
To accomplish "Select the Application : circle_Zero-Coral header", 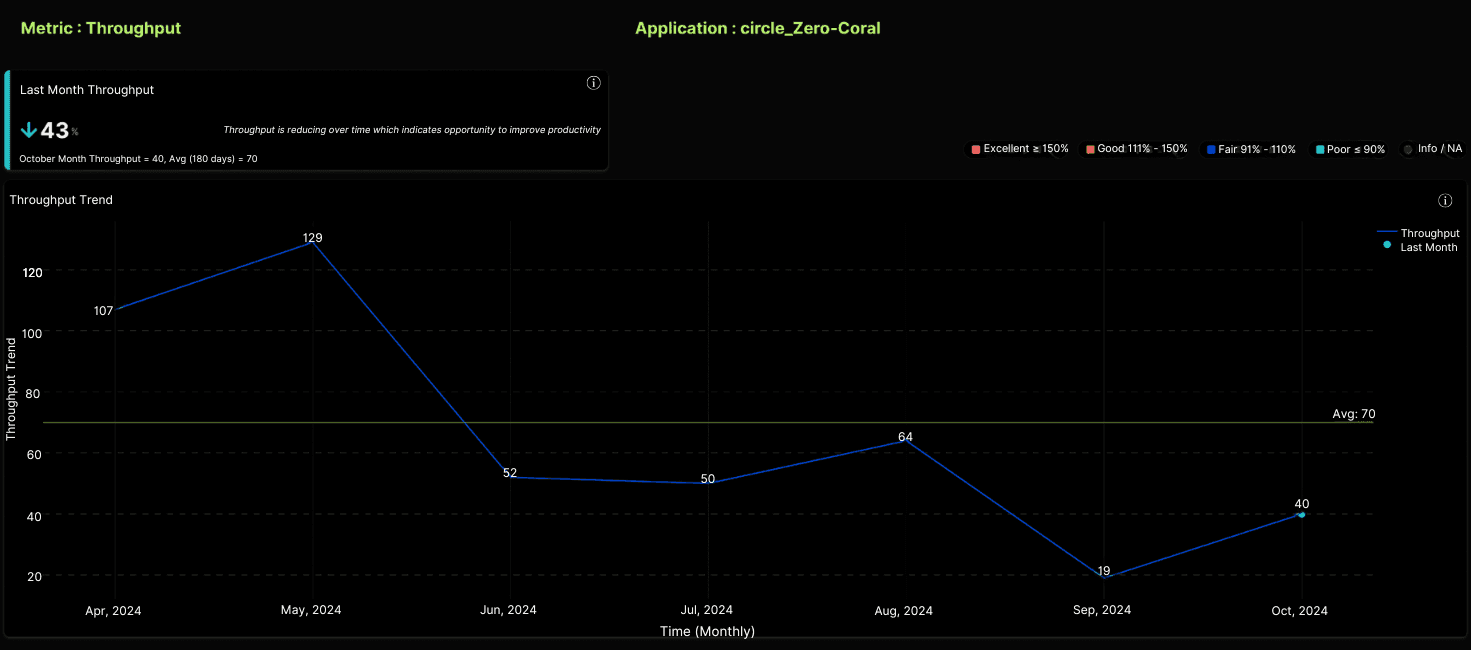I will 757,28.
